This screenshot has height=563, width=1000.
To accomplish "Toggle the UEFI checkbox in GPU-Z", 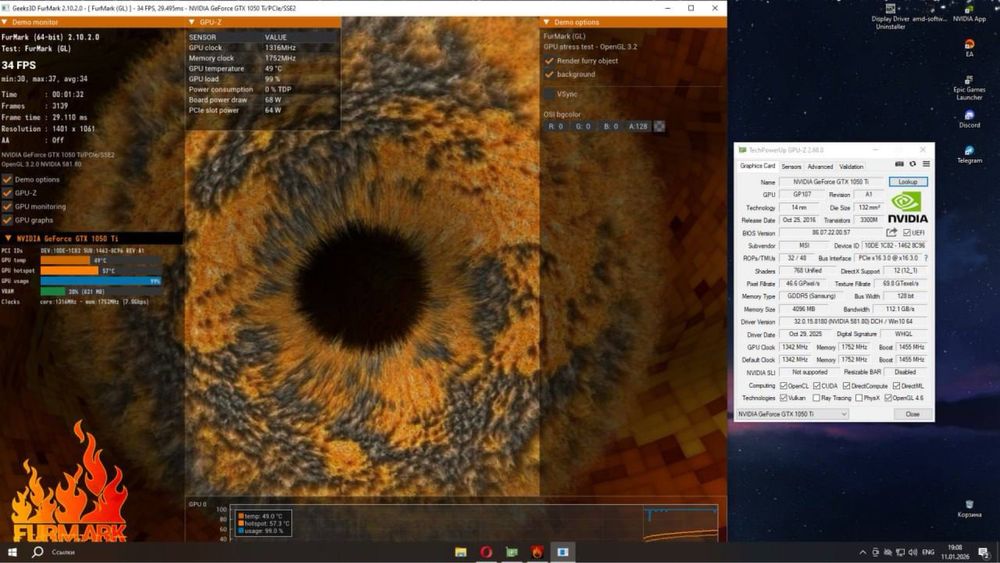I will [907, 233].
